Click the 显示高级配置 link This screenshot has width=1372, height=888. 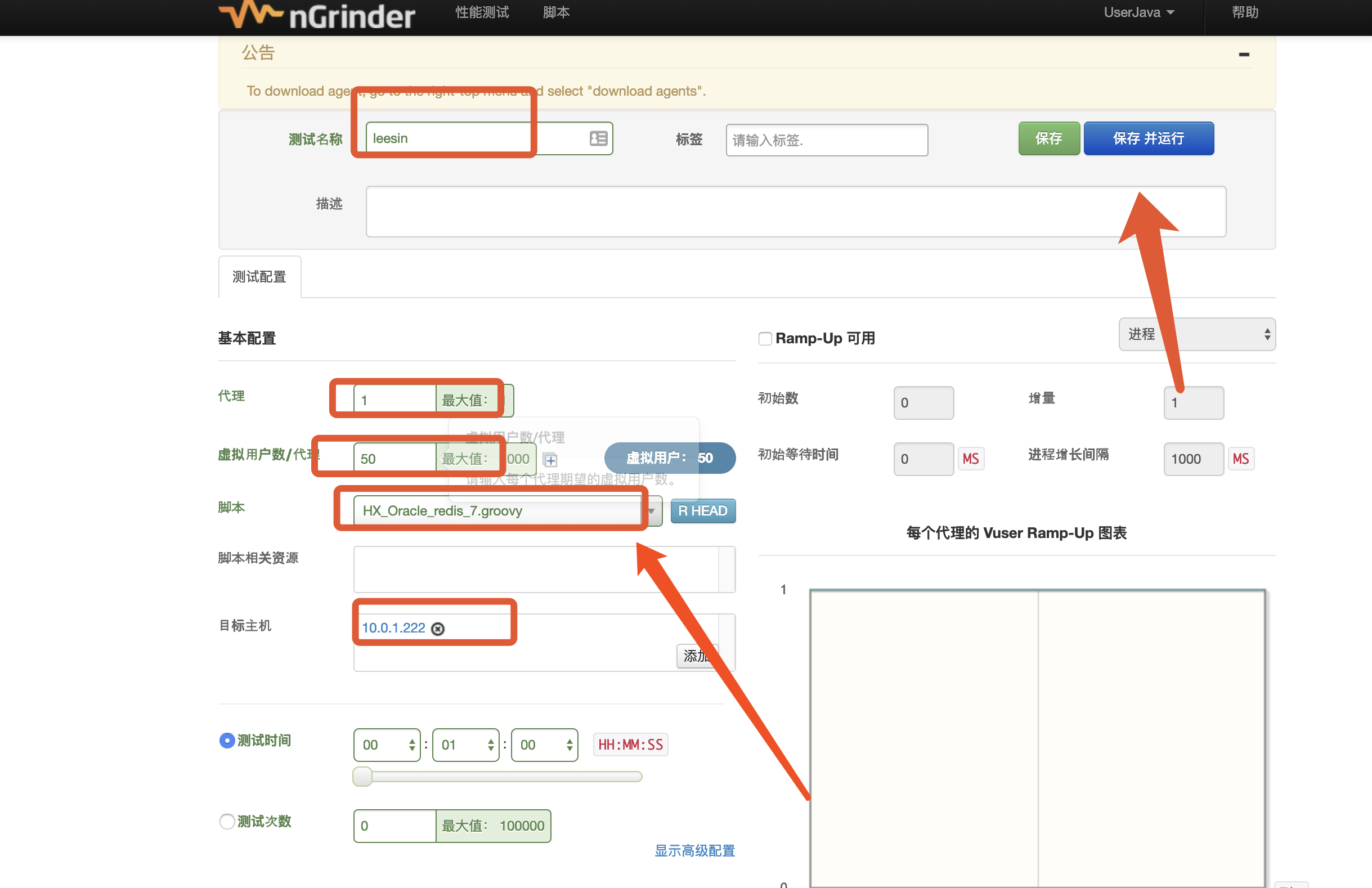[694, 850]
